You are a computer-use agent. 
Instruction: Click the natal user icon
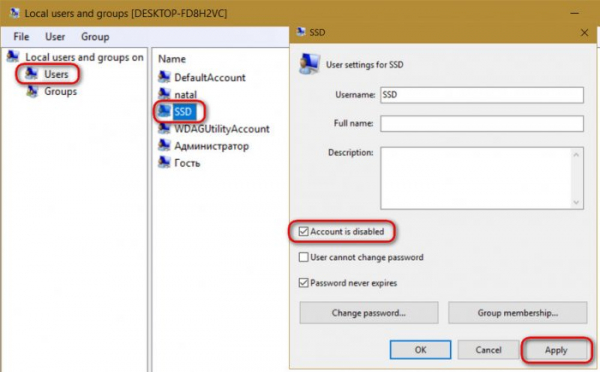[x=164, y=94]
